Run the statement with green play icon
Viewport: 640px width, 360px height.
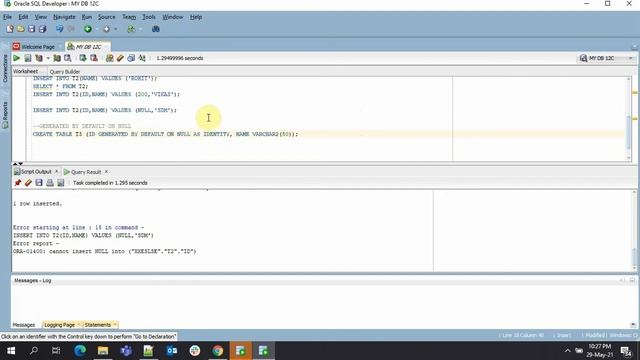(x=17, y=58)
